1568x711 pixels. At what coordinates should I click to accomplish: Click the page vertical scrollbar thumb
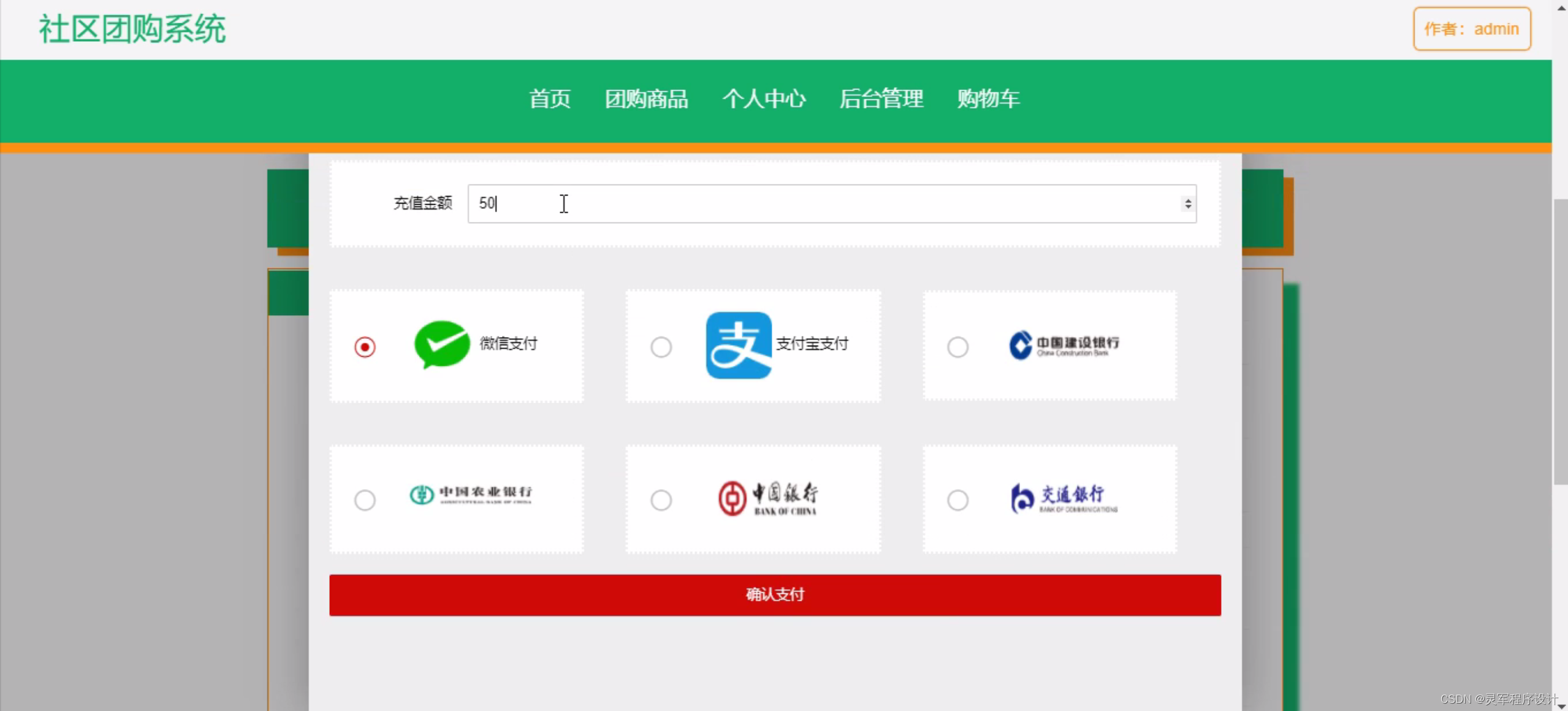point(1560,341)
